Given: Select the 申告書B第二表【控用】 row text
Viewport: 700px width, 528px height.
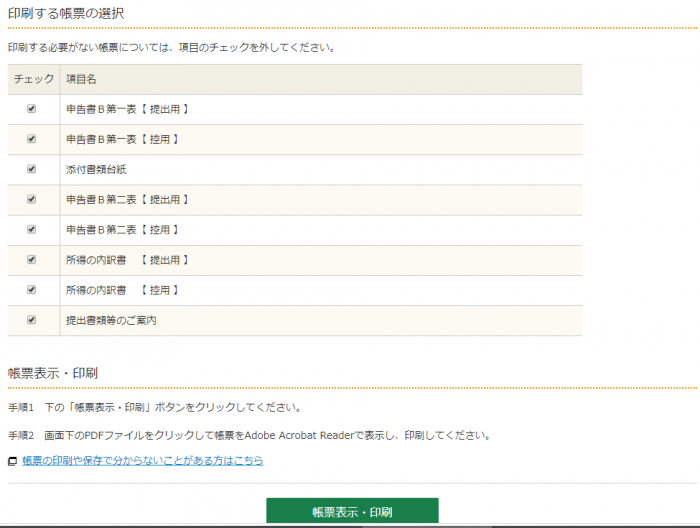Looking at the screenshot, I should (x=122, y=230).
